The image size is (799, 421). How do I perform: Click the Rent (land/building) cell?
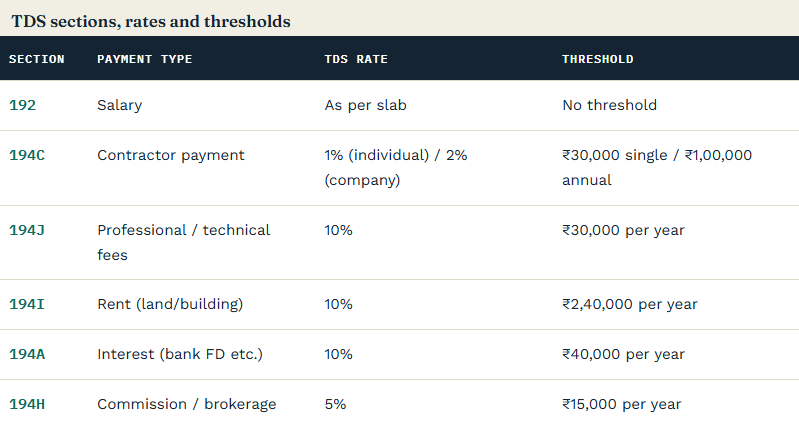pyautogui.click(x=170, y=304)
